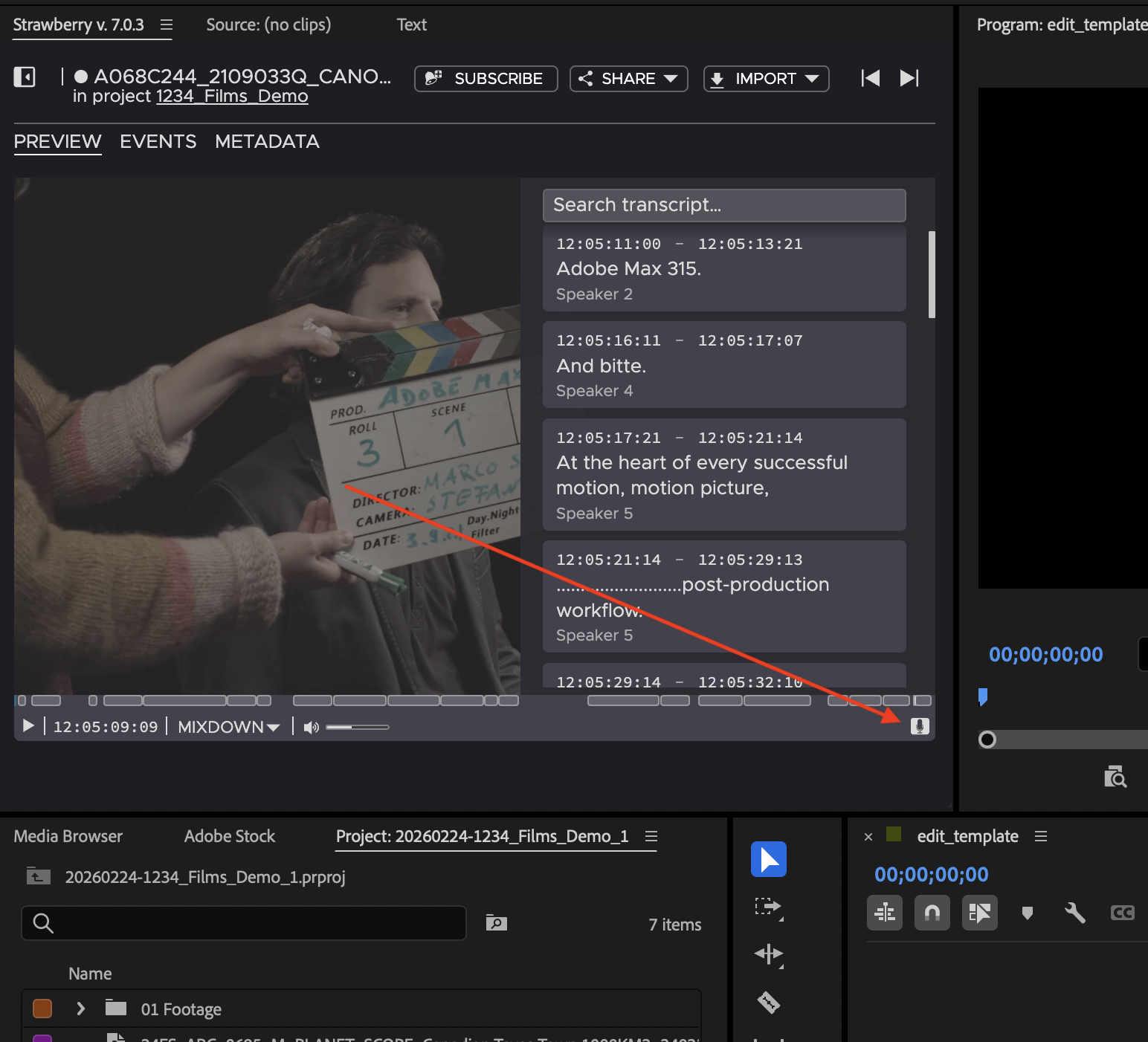
Task: Choose the Ripple Edit tool
Action: coord(769,954)
